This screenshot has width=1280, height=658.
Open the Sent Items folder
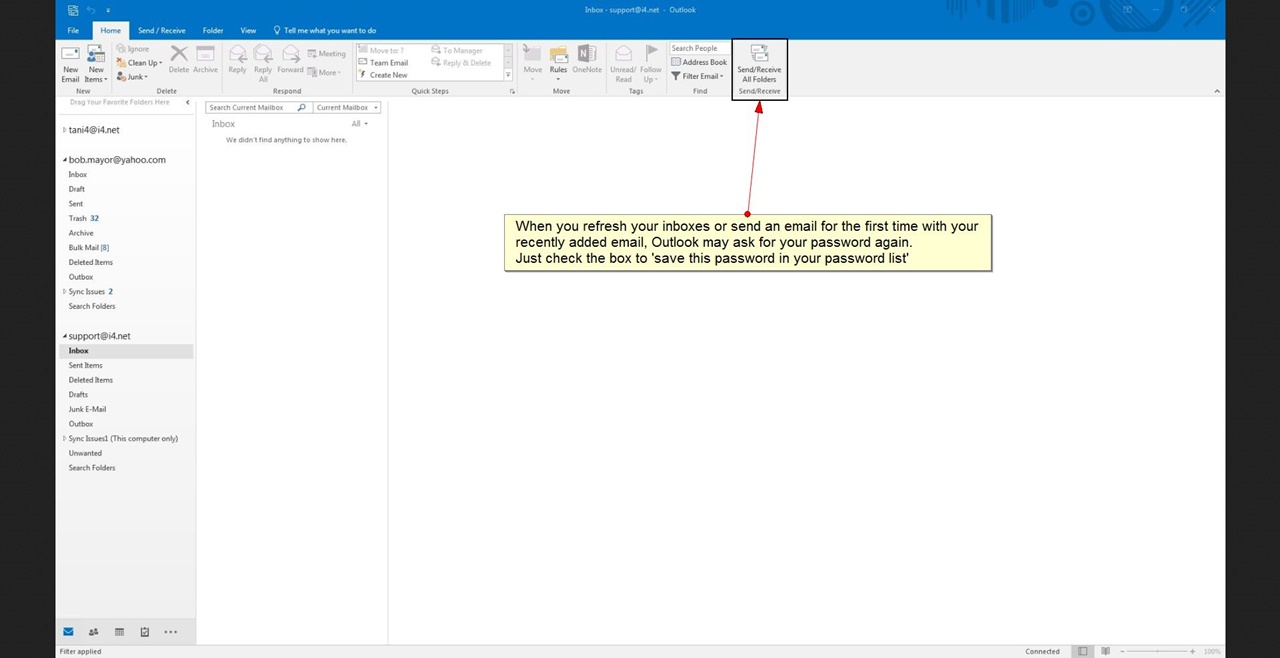(x=86, y=365)
